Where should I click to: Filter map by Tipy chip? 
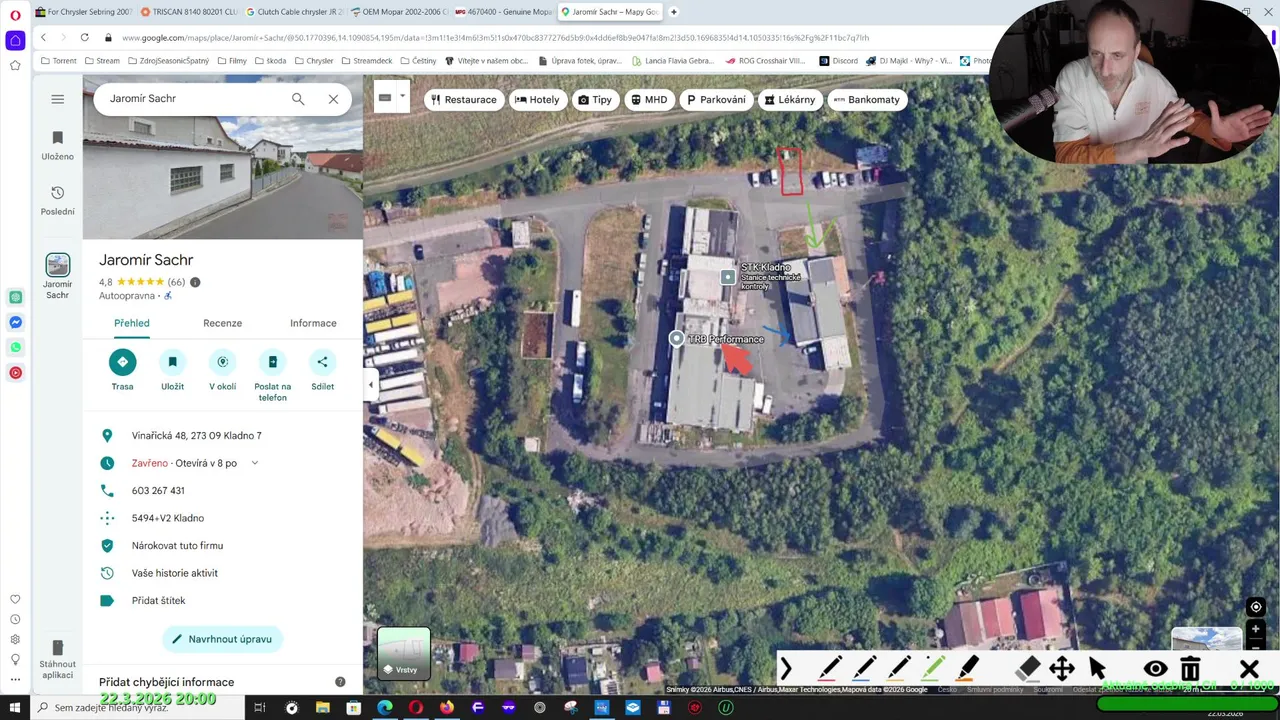click(595, 100)
